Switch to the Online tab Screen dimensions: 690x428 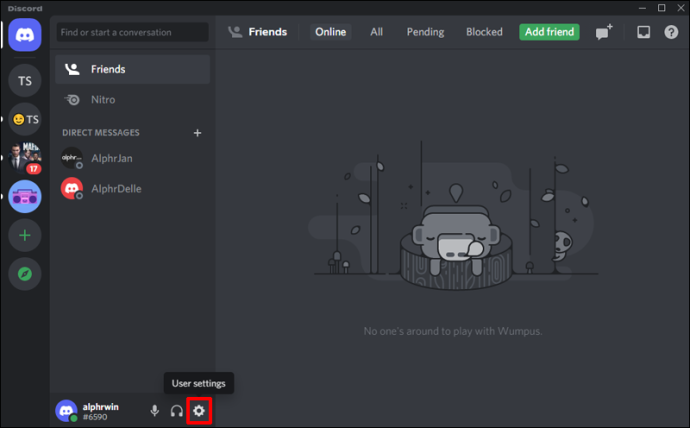(x=330, y=32)
